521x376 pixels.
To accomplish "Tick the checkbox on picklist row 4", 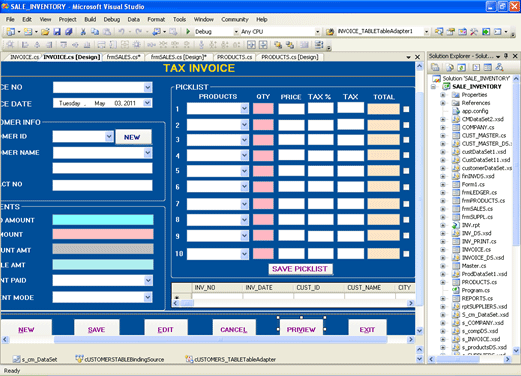I will coord(406,155).
